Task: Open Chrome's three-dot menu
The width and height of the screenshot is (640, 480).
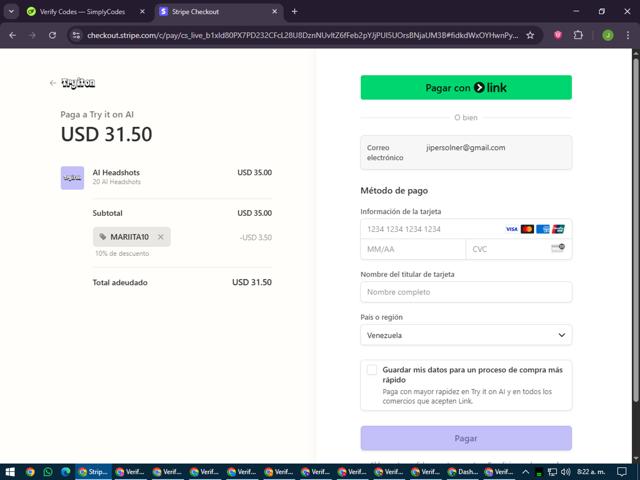Action: click(628, 36)
